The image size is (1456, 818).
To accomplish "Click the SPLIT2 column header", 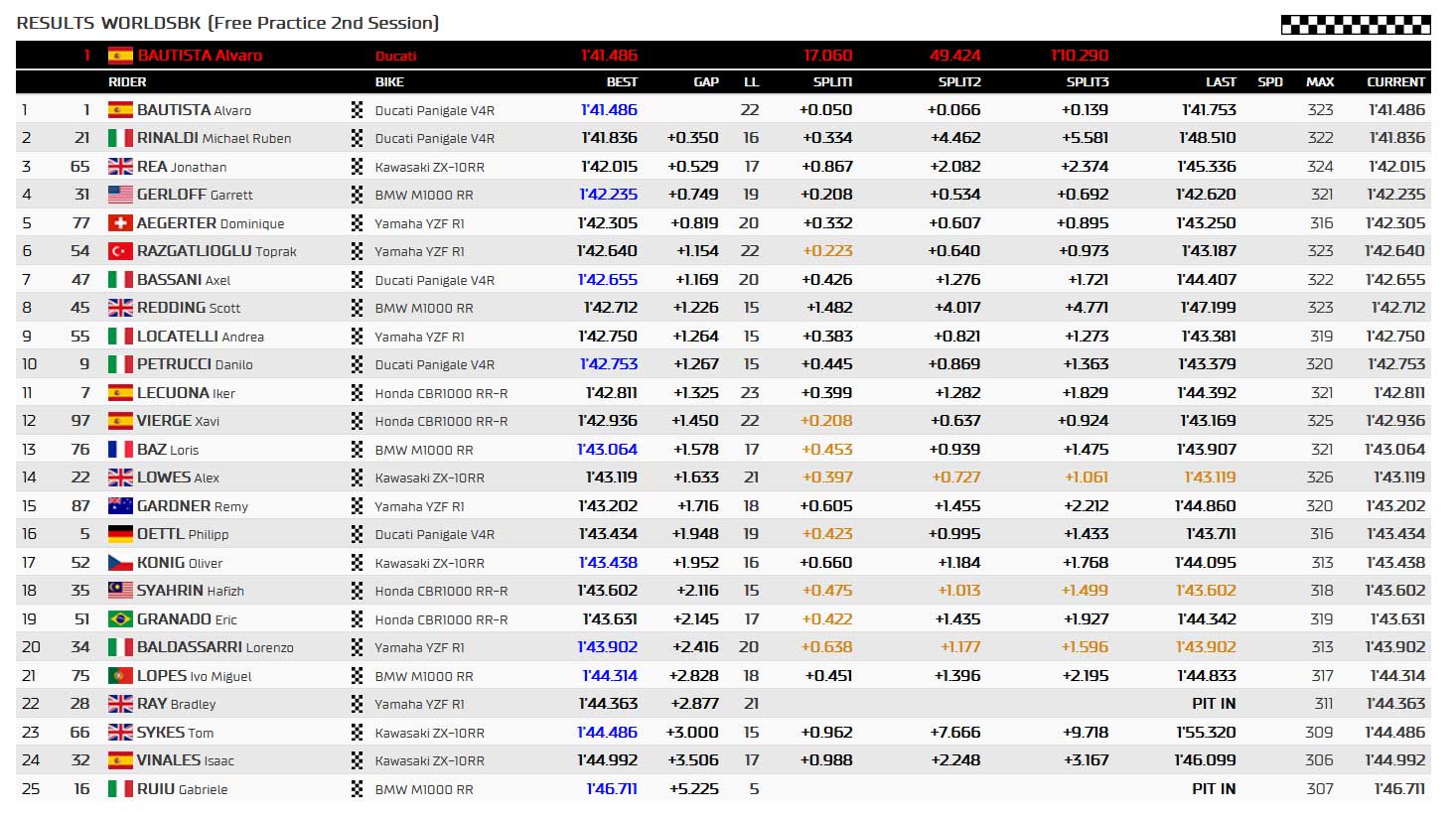I will pyautogui.click(x=959, y=82).
